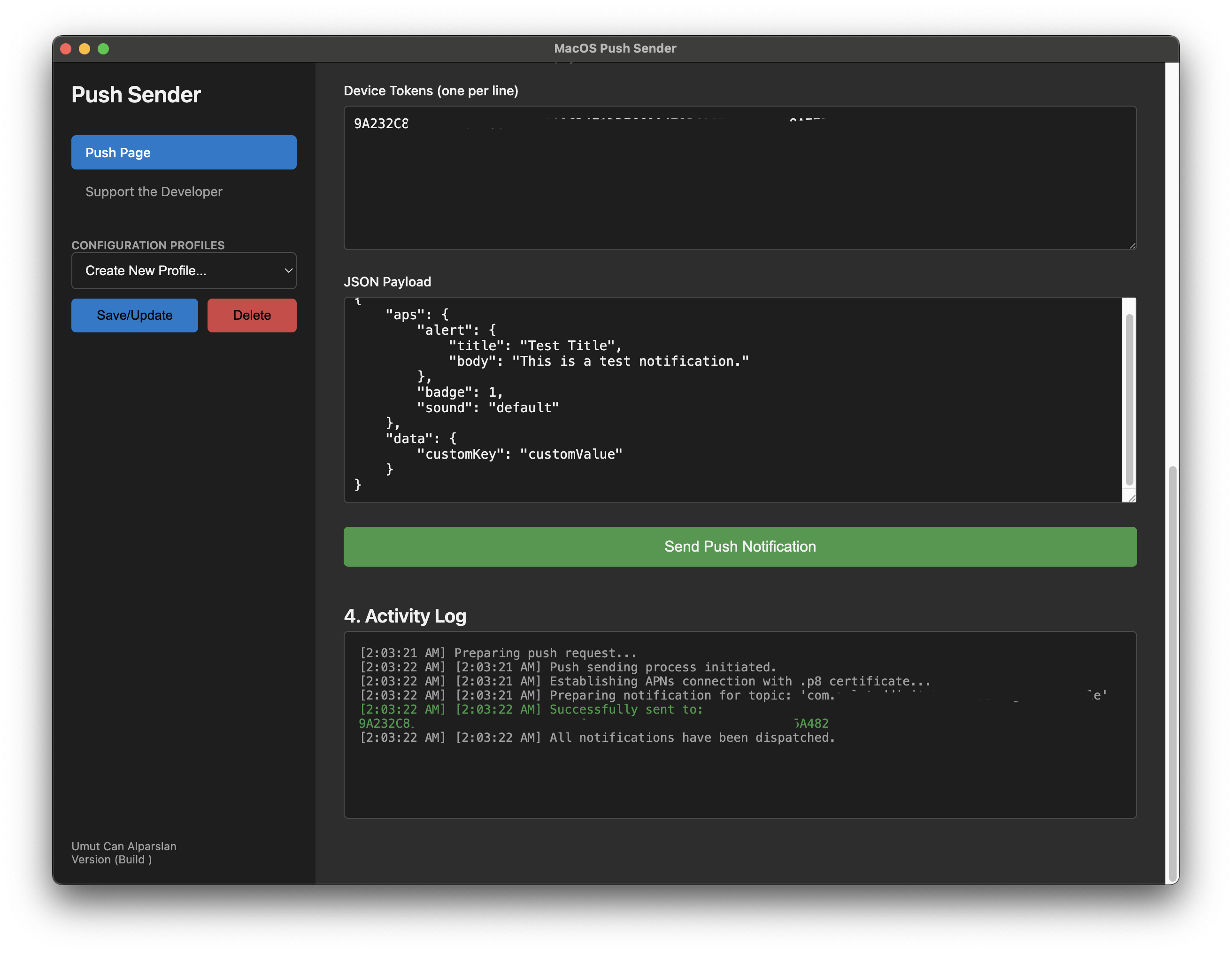Click "Push sending process initiated." log line

(568, 667)
